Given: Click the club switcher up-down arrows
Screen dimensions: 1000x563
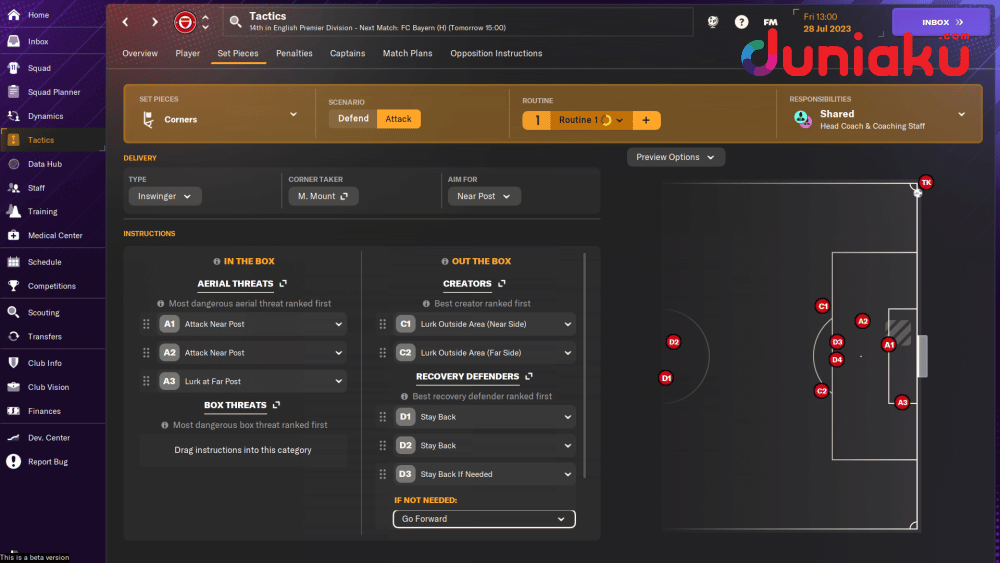Looking at the screenshot, I should point(205,22).
